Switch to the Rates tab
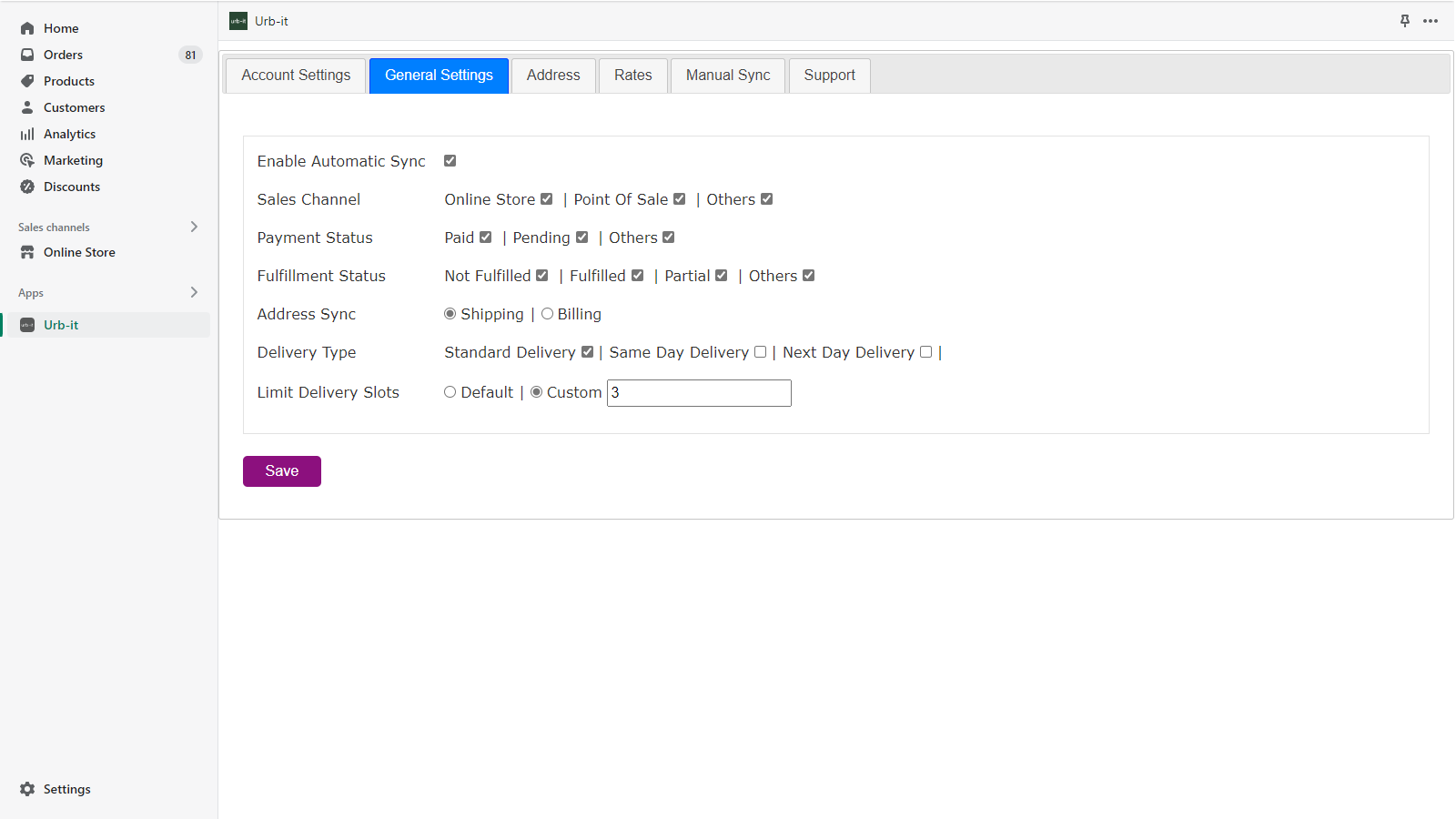The height and width of the screenshot is (819, 1456). coord(632,76)
